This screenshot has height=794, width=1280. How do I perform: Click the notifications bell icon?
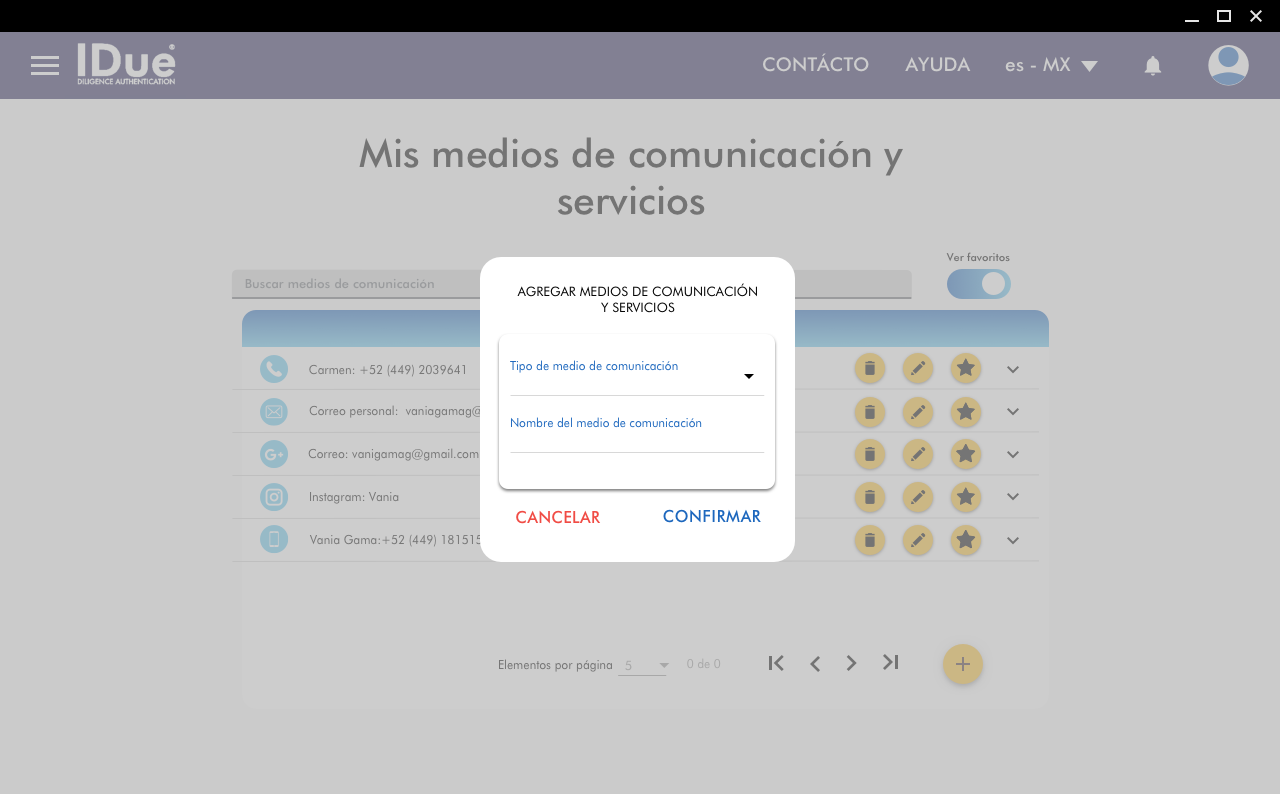coord(1152,66)
